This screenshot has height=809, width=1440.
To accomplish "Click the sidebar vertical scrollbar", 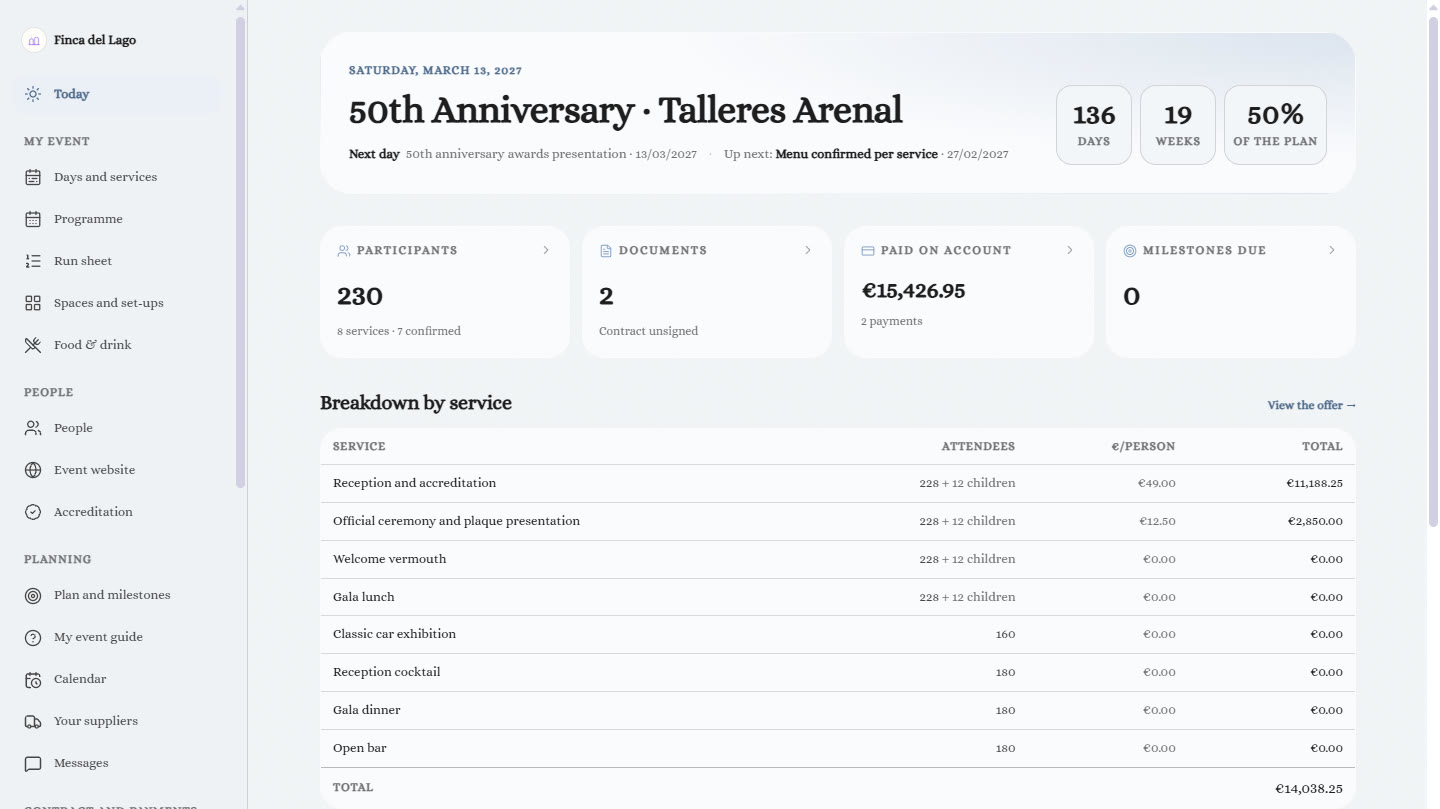I will click(240, 253).
